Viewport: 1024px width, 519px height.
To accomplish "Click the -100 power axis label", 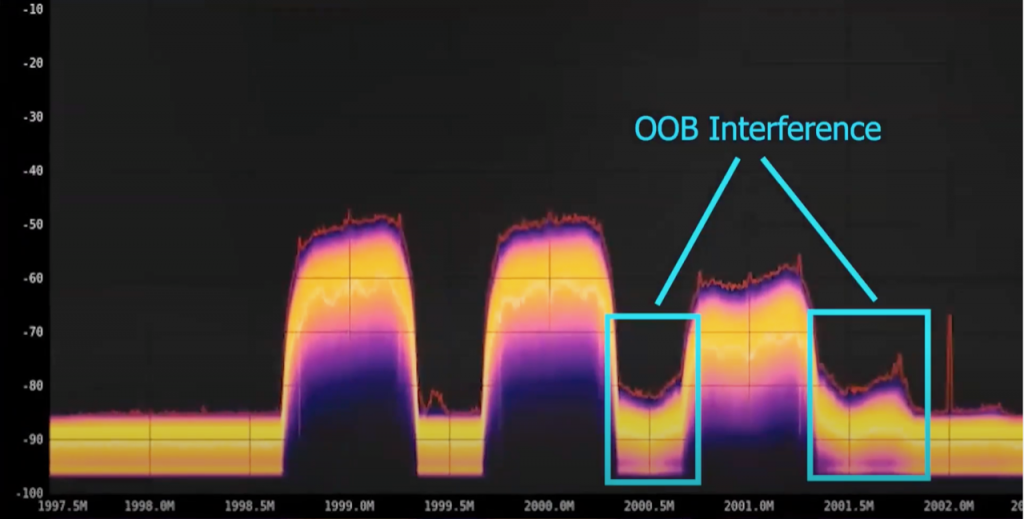I will [x=28, y=493].
